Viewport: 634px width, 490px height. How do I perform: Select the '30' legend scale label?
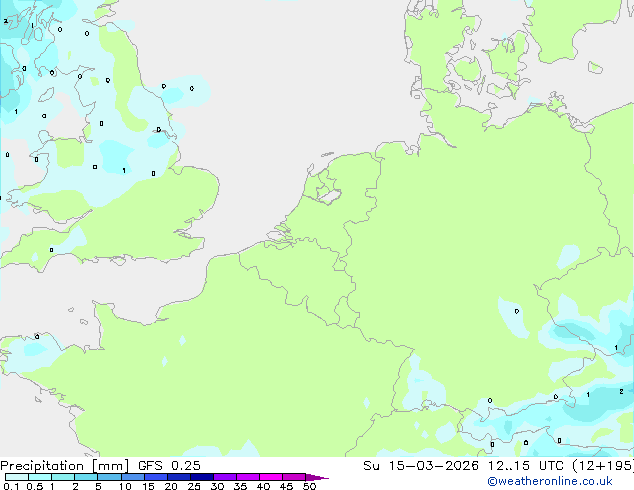tap(217, 486)
